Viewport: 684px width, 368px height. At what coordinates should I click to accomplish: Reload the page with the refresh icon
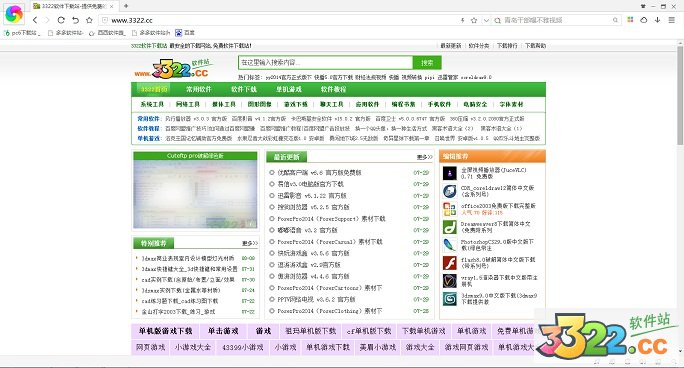point(61,20)
